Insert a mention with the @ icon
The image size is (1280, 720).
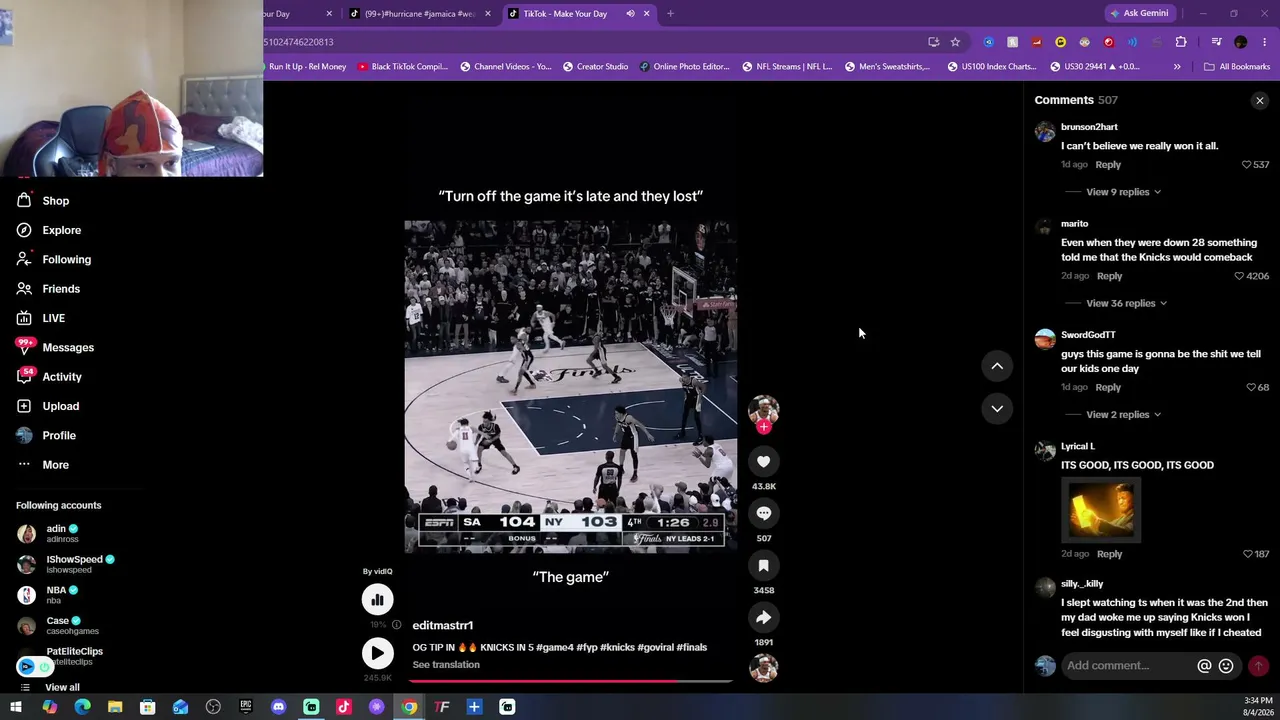[x=1204, y=666]
